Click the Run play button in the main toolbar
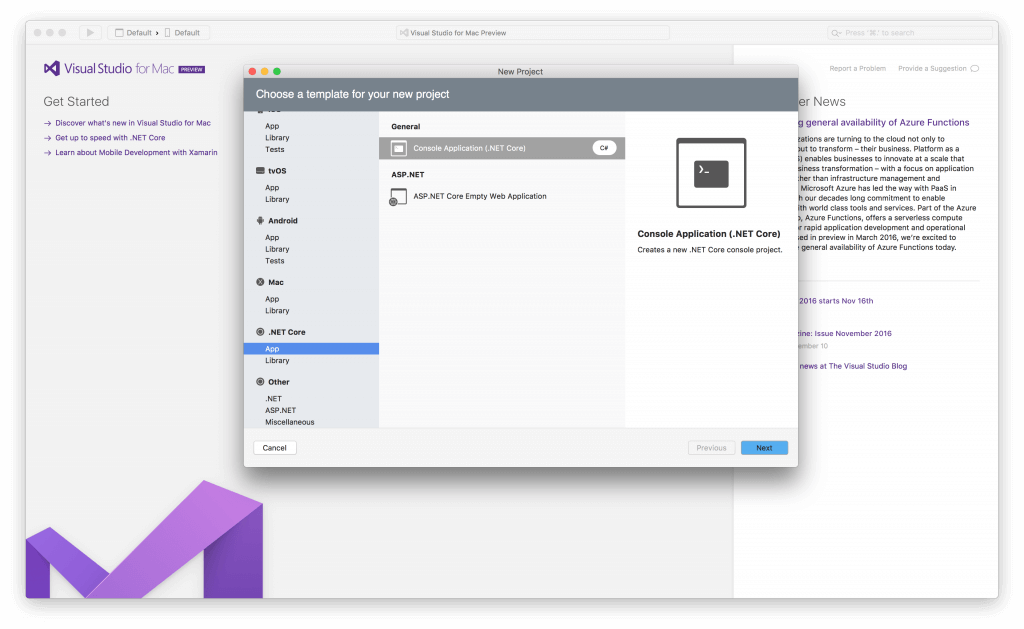The image size is (1024, 629). [x=90, y=33]
